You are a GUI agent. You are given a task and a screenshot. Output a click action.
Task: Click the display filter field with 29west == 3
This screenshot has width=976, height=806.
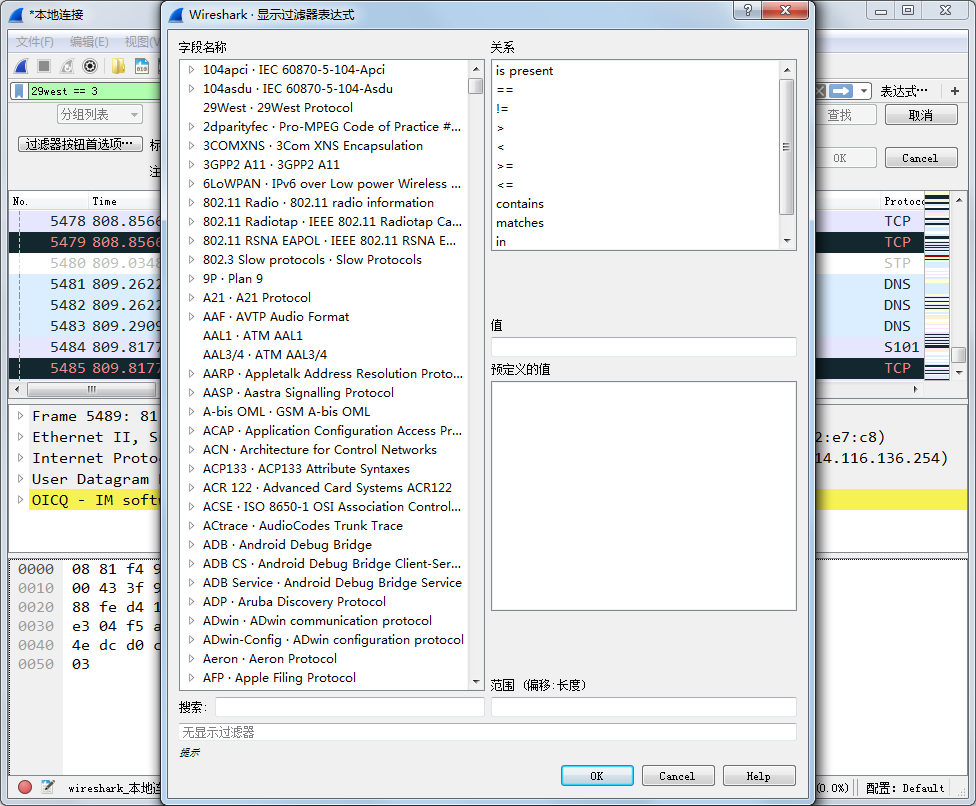[93, 91]
